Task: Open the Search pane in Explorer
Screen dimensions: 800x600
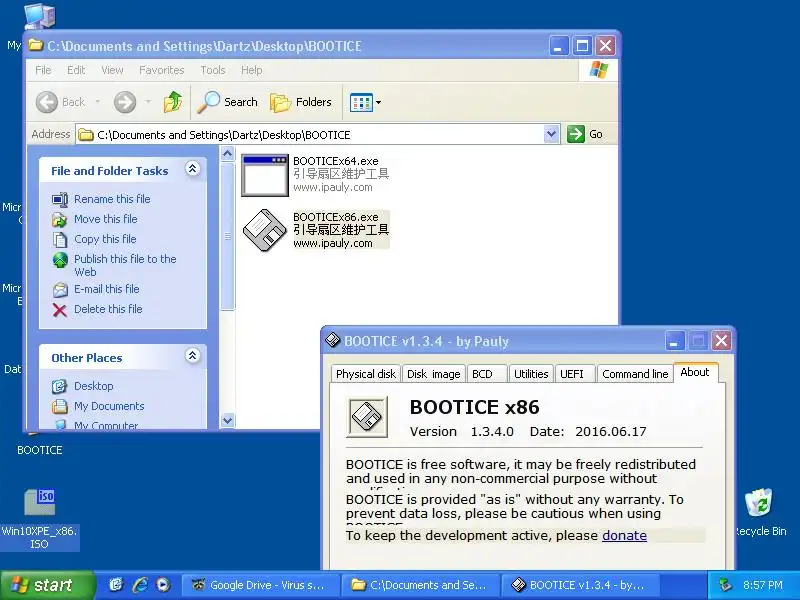Action: pyautogui.click(x=228, y=102)
